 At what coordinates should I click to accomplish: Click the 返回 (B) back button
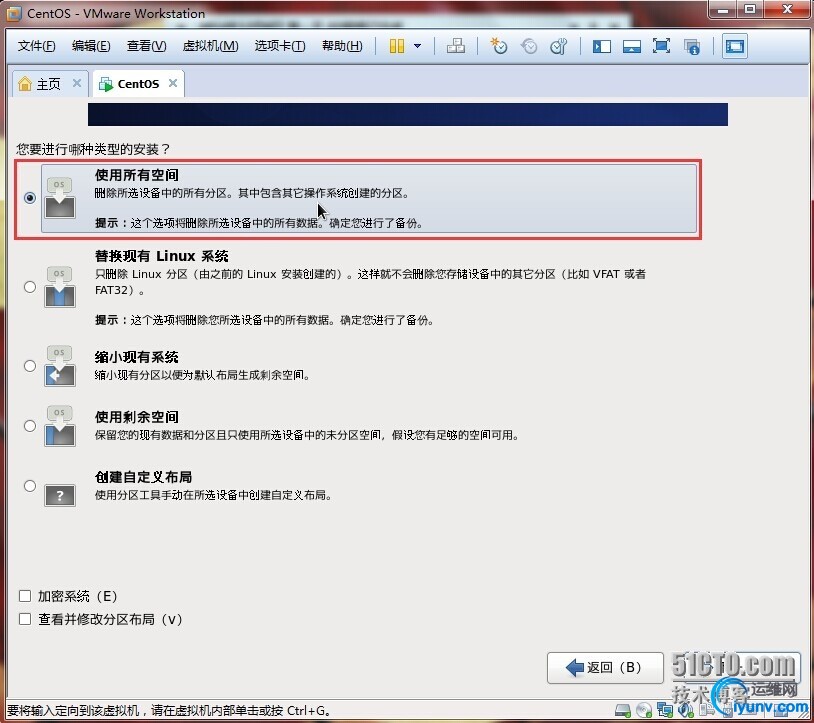click(605, 667)
